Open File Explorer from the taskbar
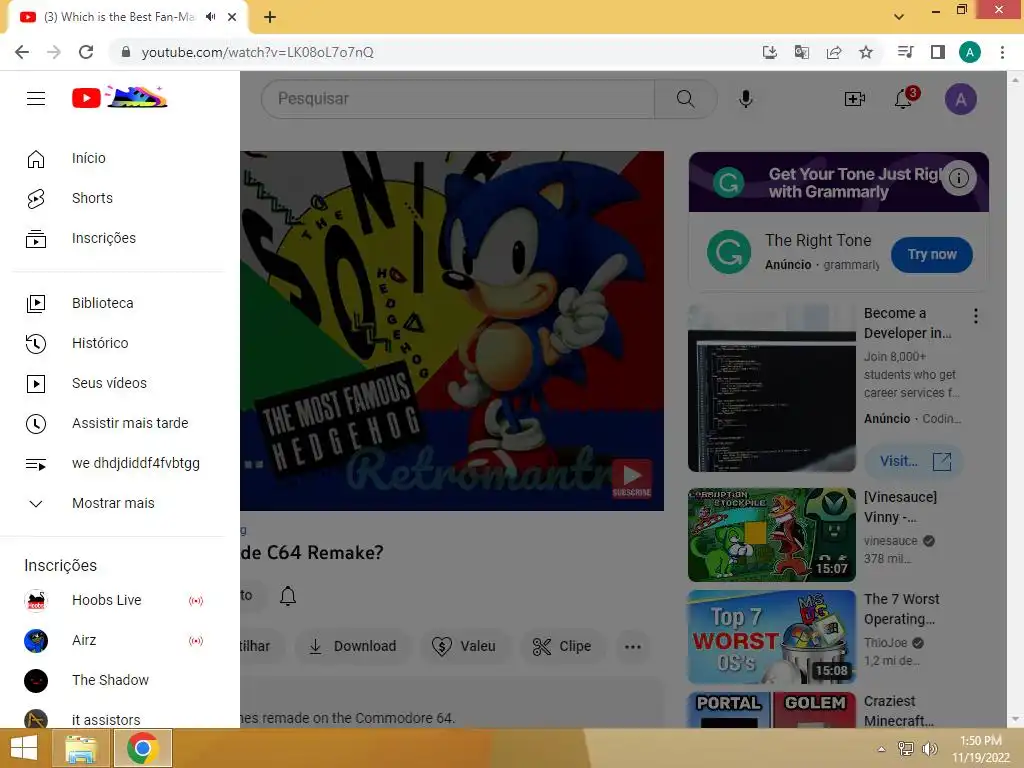The width and height of the screenshot is (1024, 768). 82,748
